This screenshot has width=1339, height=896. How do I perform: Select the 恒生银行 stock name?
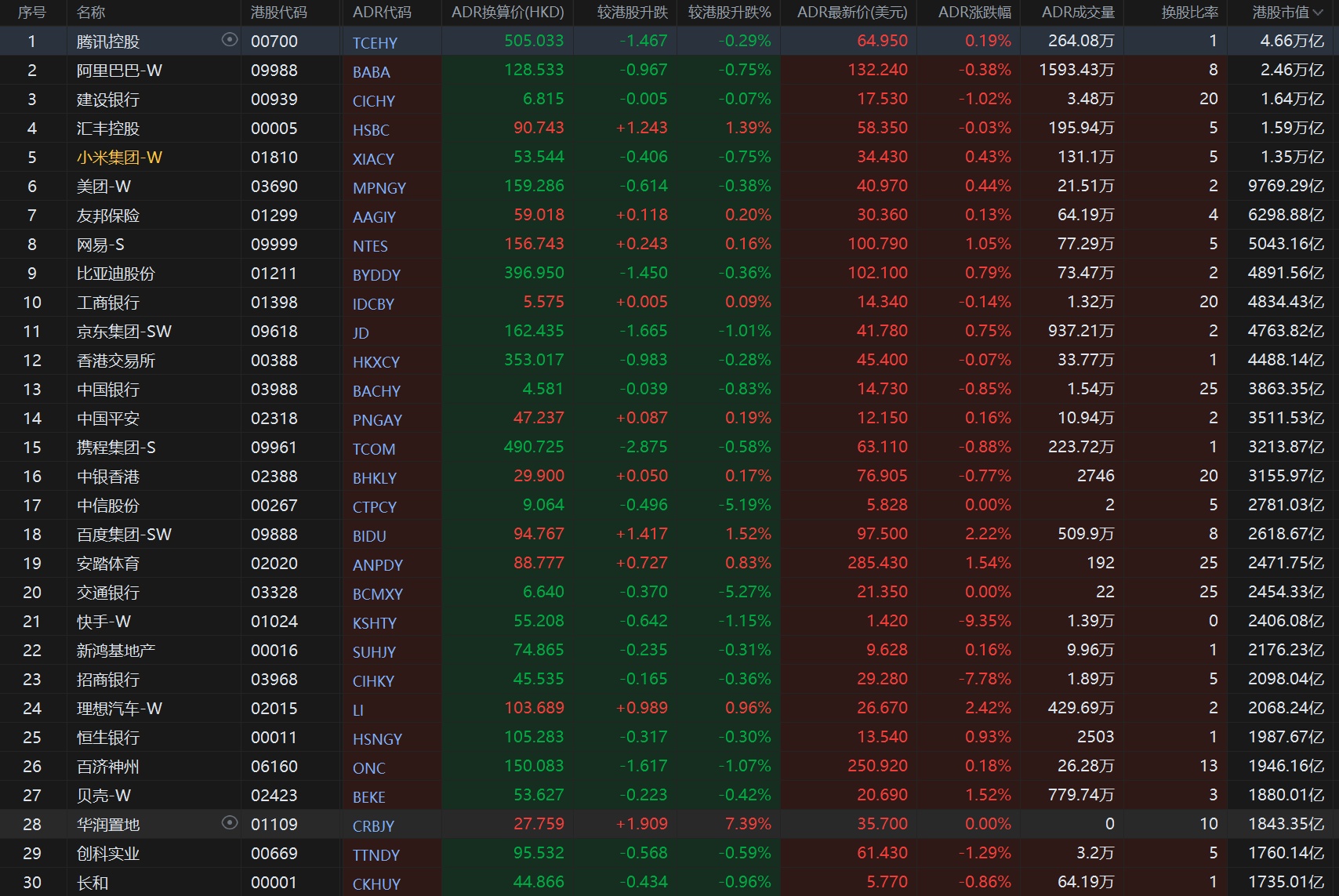[x=108, y=738]
